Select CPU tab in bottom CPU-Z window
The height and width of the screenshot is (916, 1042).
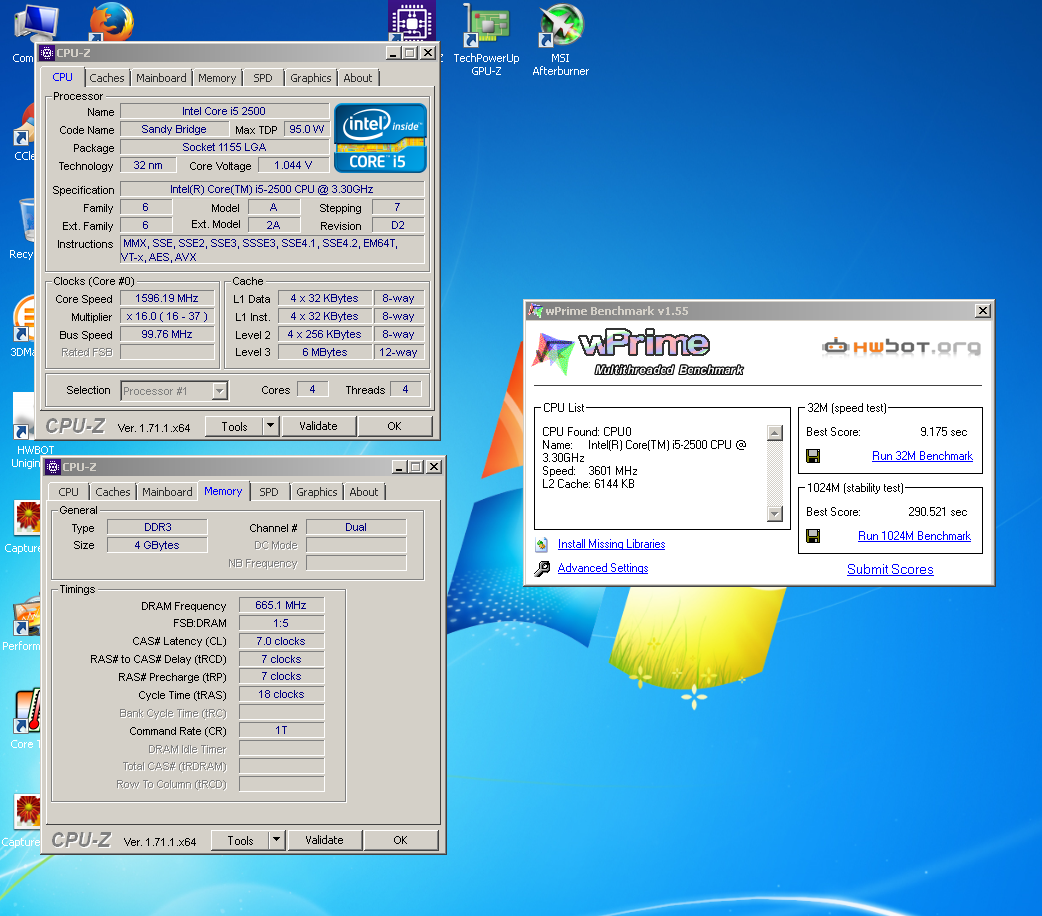point(68,492)
